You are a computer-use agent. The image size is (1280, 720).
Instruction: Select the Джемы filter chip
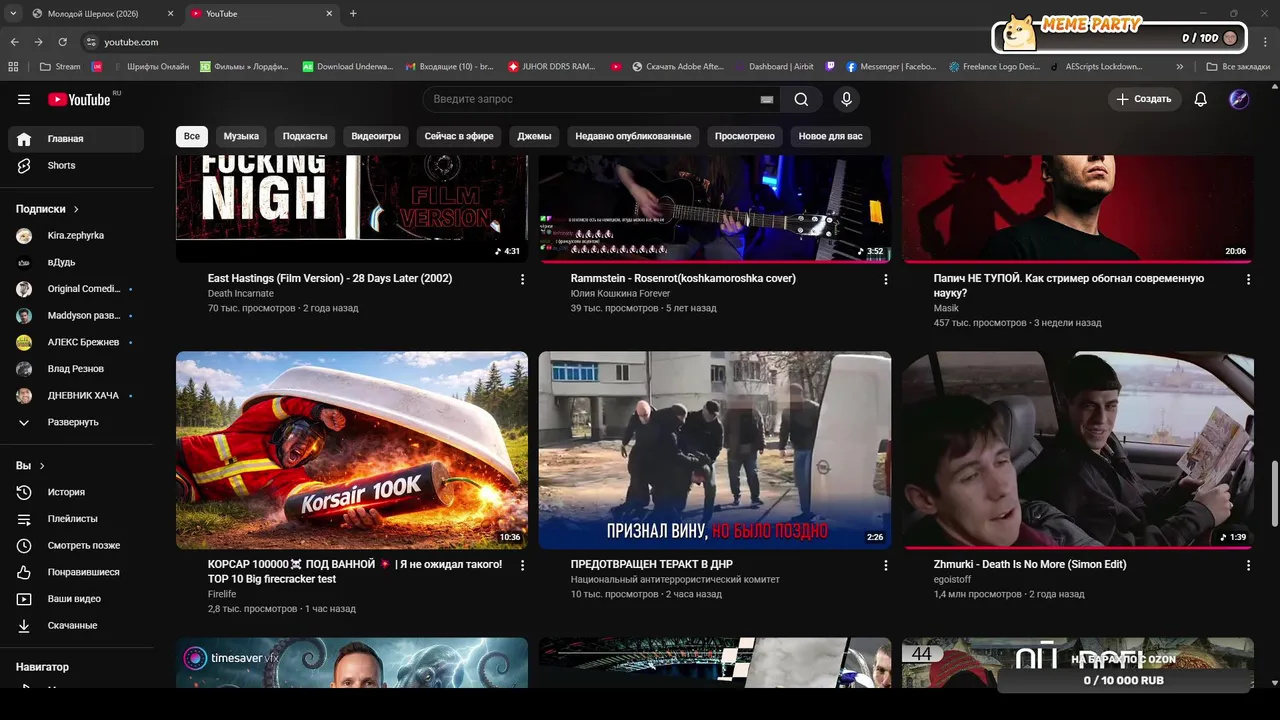point(534,136)
